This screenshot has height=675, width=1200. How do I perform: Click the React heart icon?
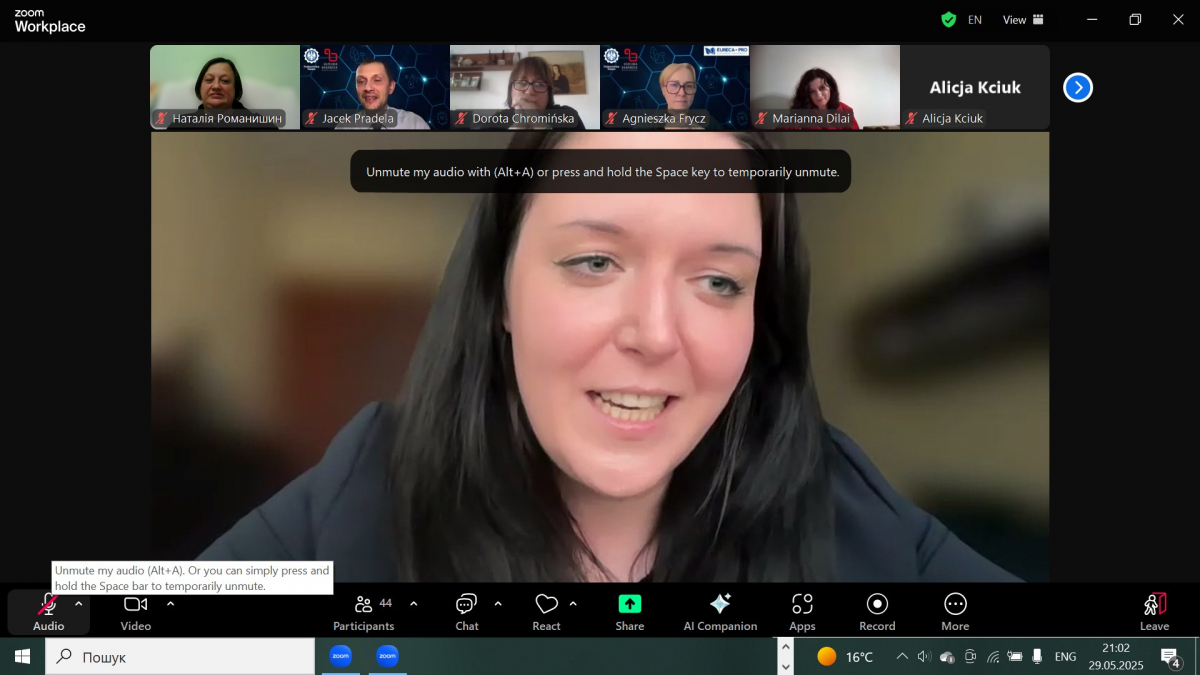pyautogui.click(x=546, y=605)
